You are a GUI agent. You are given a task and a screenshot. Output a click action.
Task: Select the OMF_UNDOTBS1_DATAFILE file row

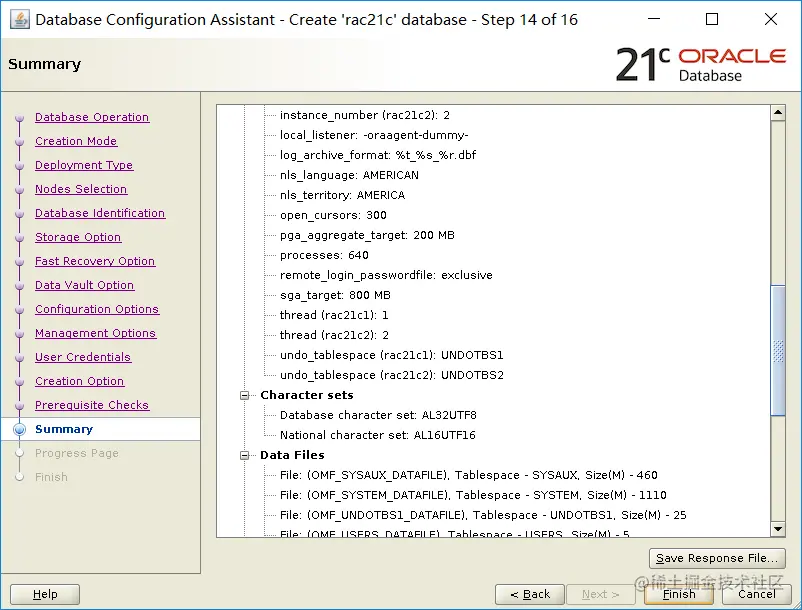(x=483, y=515)
